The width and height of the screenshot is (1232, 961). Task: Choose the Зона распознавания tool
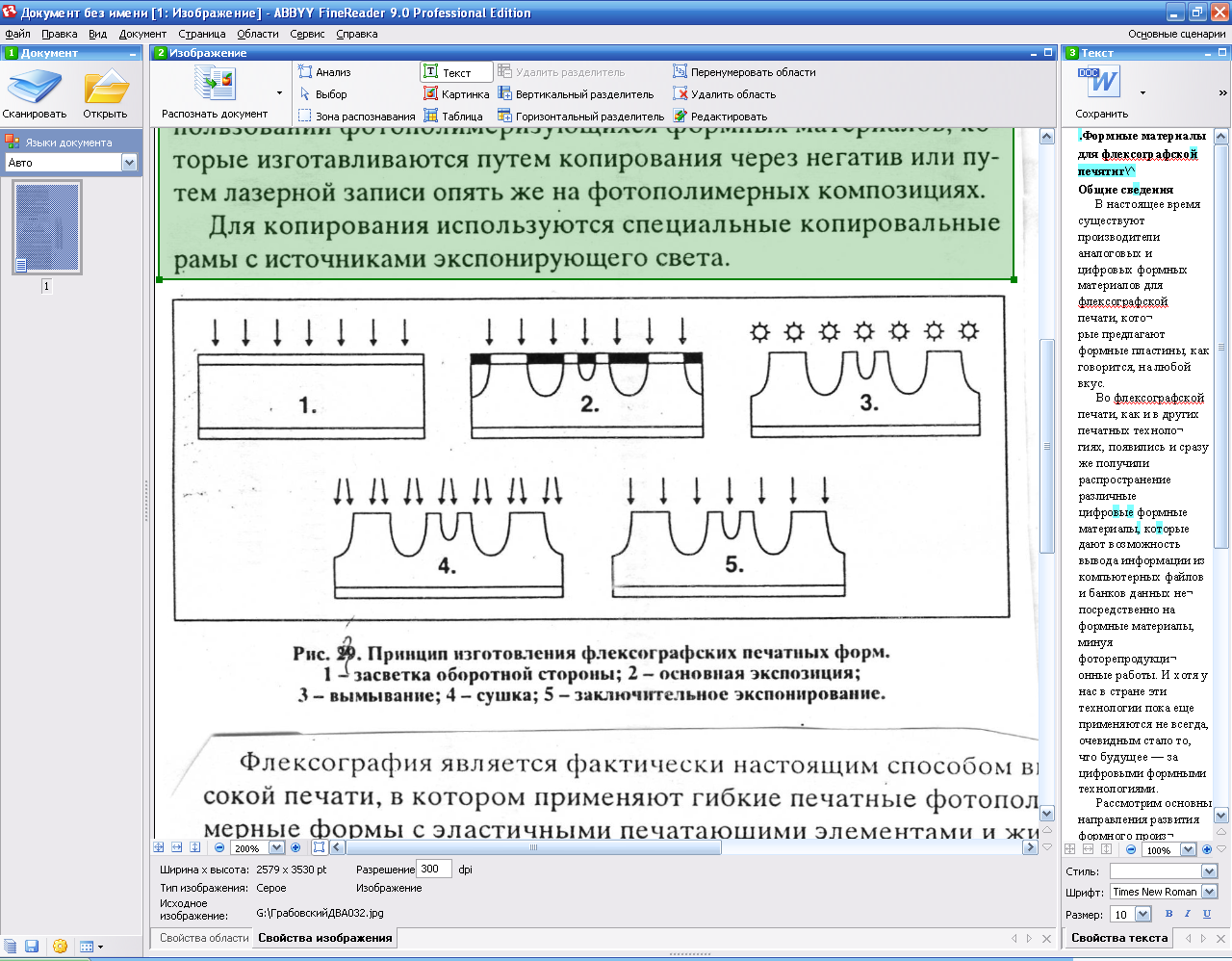click(x=356, y=117)
